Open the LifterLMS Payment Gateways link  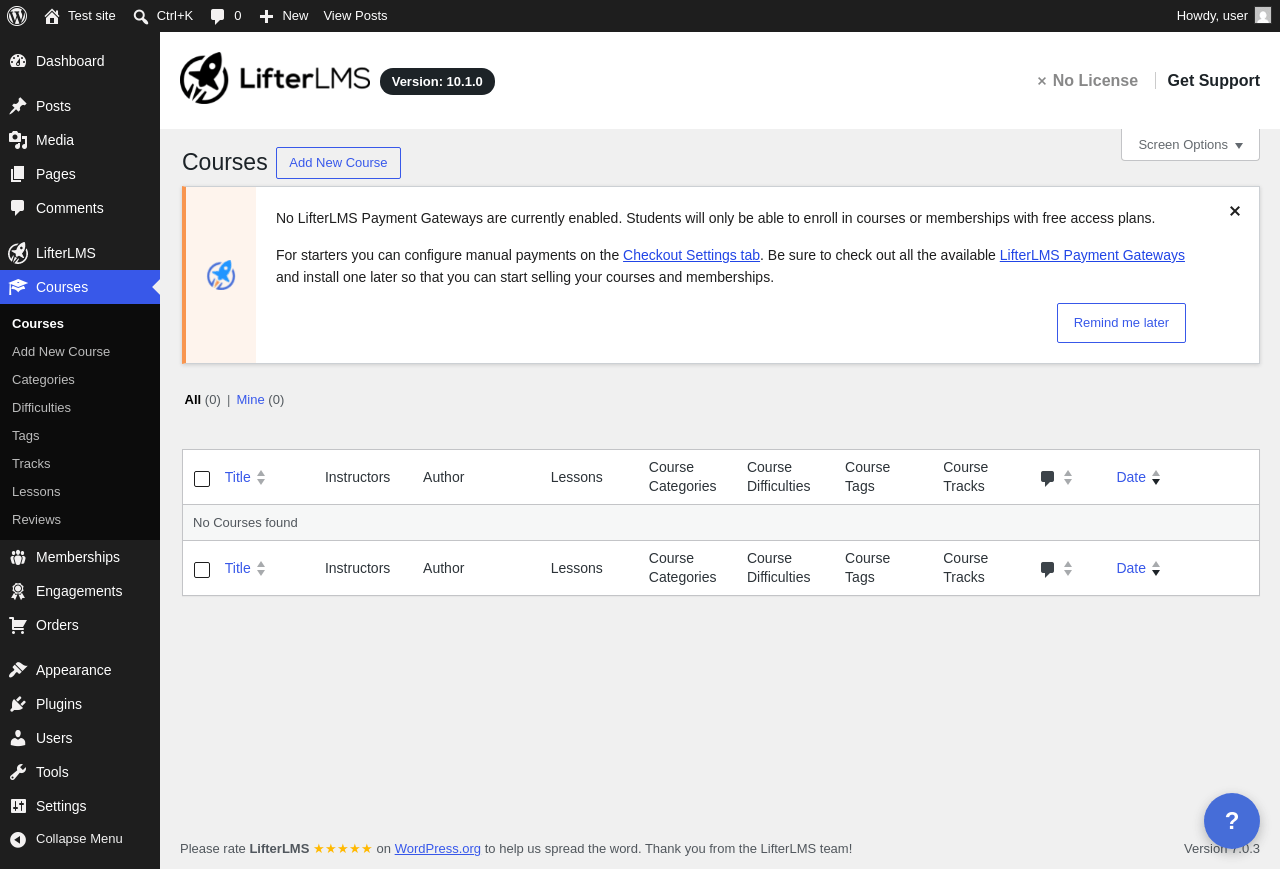[x=1092, y=255]
